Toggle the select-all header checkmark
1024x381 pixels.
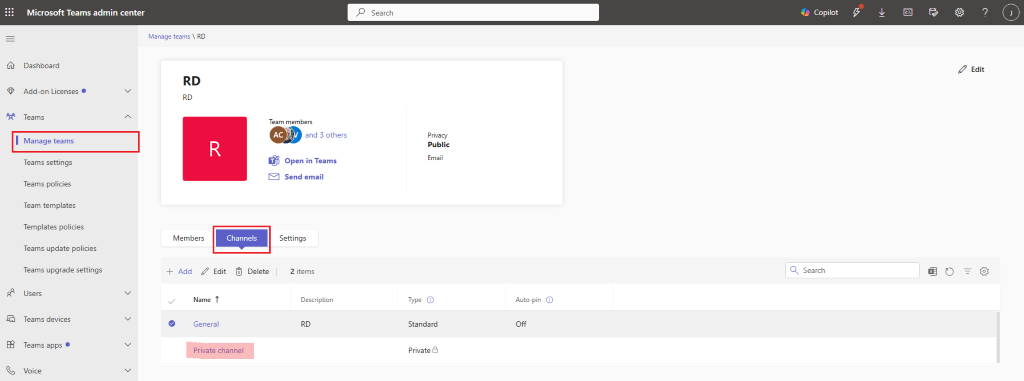pos(172,301)
